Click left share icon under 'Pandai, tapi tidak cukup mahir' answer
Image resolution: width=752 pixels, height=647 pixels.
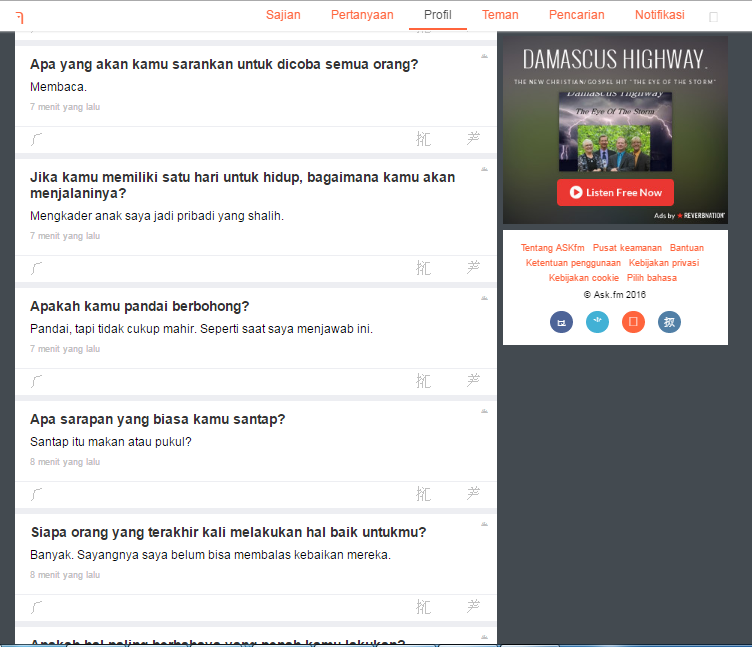(36, 381)
